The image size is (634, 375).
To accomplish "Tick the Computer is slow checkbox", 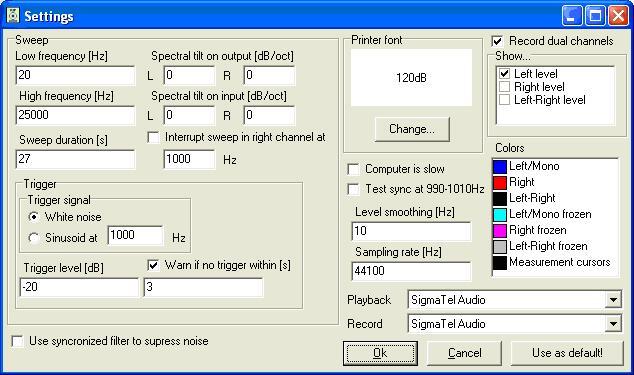I will click(353, 169).
